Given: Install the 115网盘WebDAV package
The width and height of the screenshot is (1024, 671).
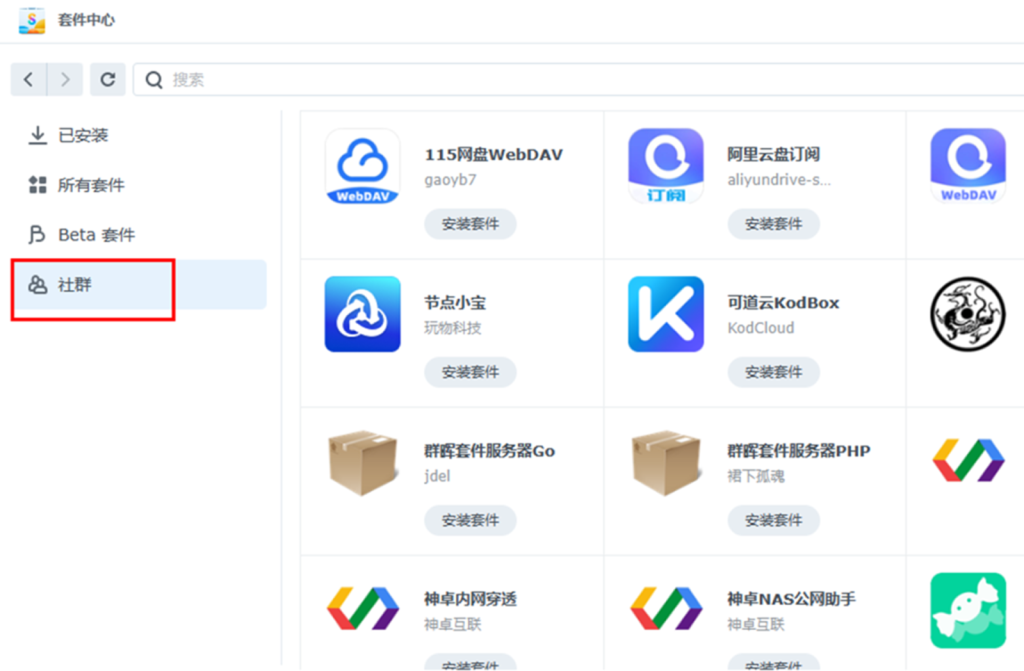Looking at the screenshot, I should (x=470, y=224).
